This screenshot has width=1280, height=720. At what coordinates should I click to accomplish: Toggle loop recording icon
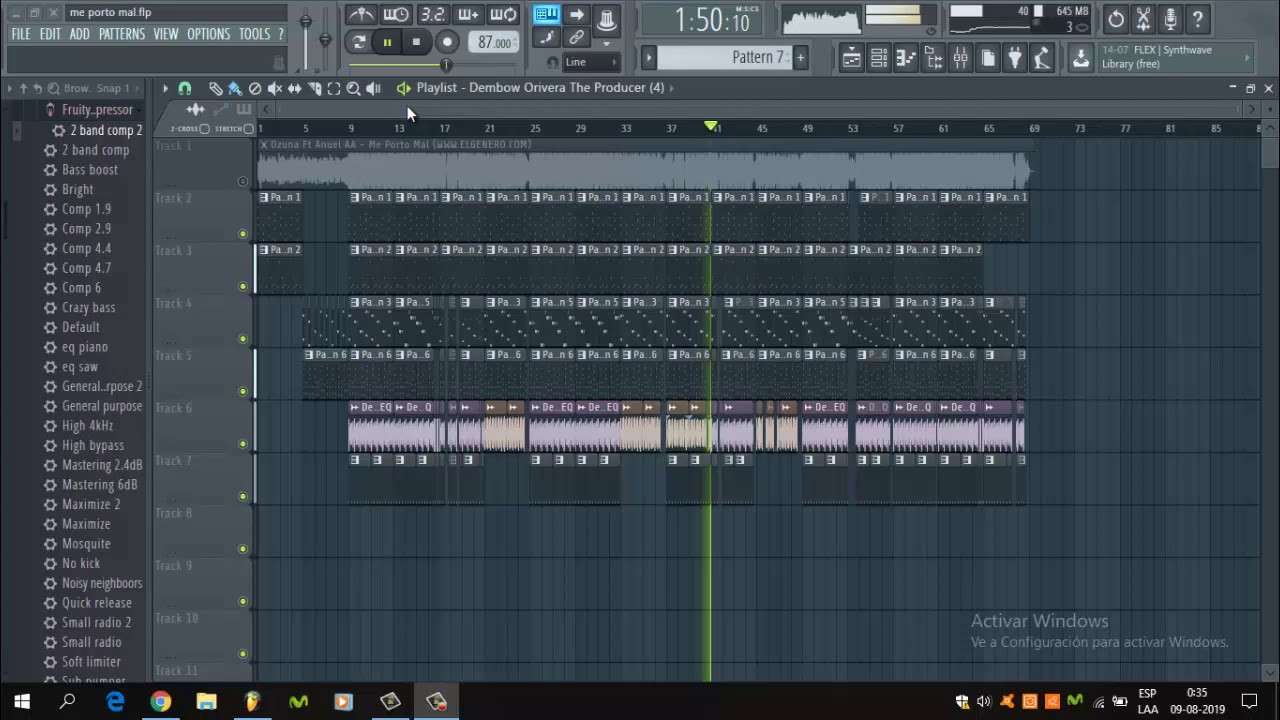point(504,15)
